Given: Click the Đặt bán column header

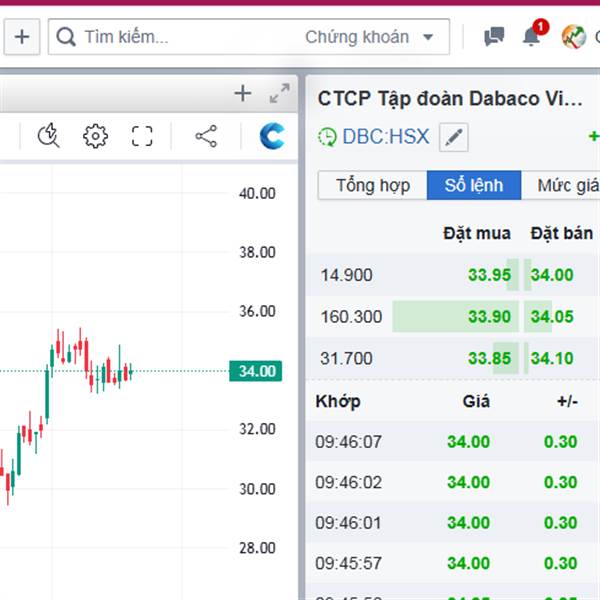Looking at the screenshot, I should [x=562, y=233].
